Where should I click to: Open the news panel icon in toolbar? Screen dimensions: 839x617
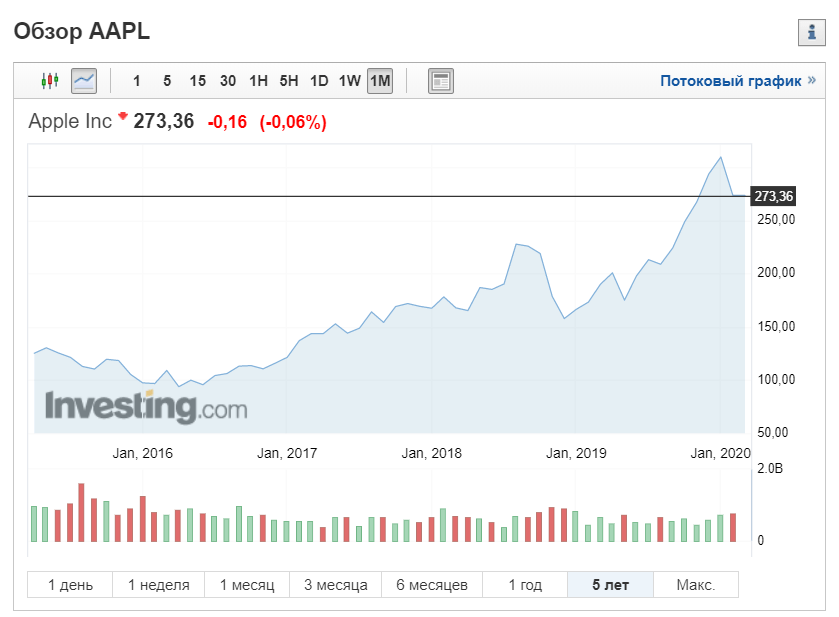[x=441, y=81]
